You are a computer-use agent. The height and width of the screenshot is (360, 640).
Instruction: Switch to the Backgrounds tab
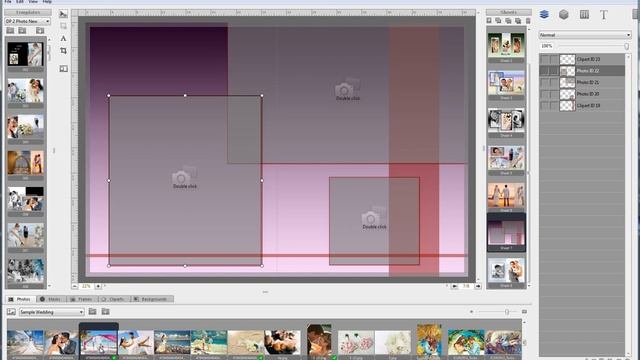[151, 299]
